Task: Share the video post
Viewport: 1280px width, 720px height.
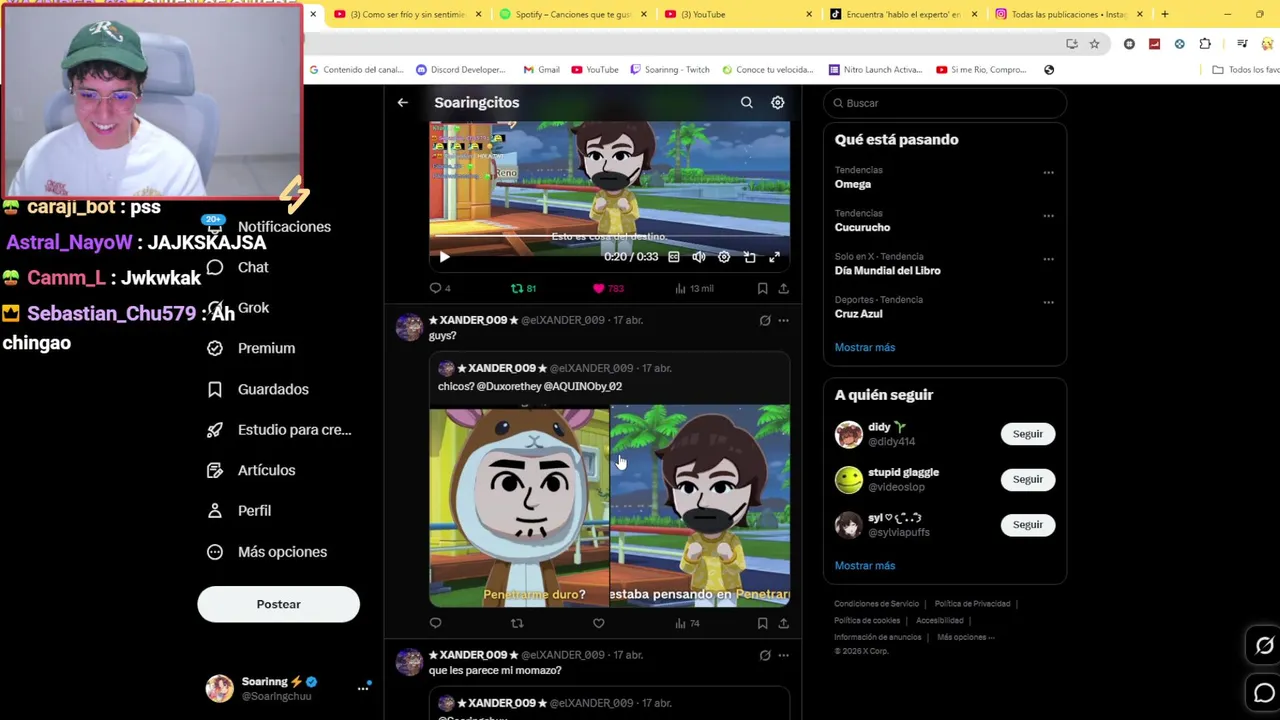Action: [783, 288]
